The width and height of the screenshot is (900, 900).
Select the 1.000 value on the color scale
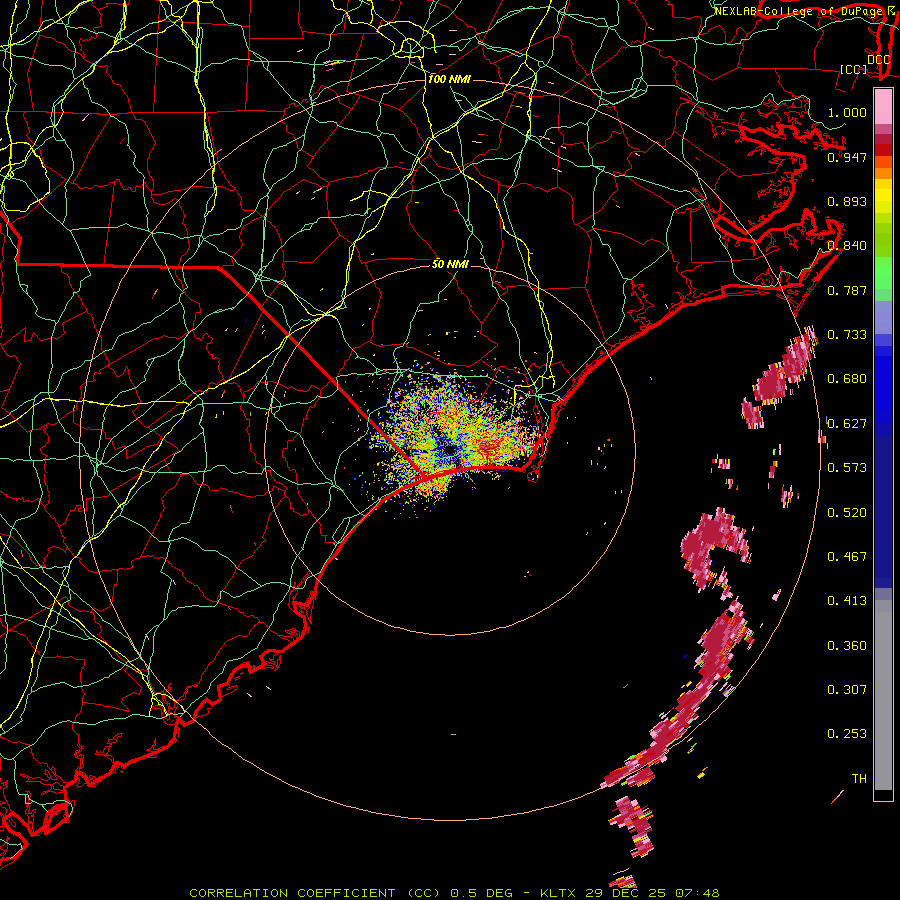tap(847, 112)
